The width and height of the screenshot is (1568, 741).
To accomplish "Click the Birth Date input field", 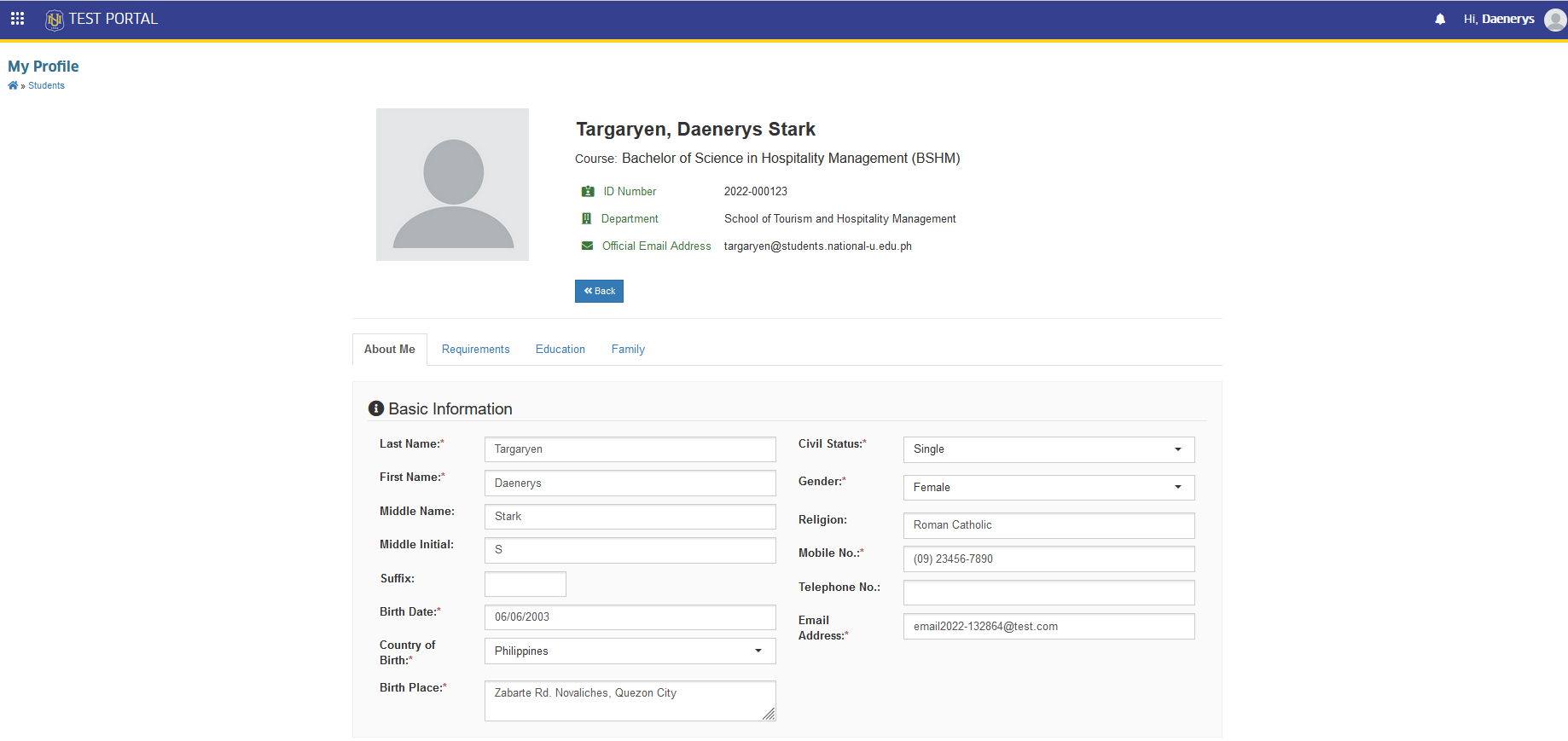I will pyautogui.click(x=630, y=617).
